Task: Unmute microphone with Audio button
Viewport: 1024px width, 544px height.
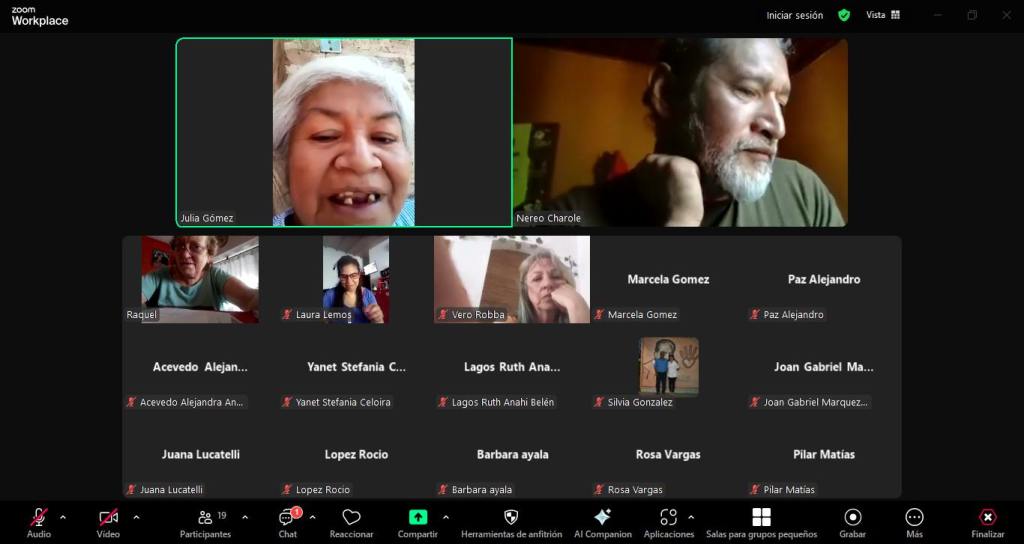Action: pyautogui.click(x=38, y=522)
